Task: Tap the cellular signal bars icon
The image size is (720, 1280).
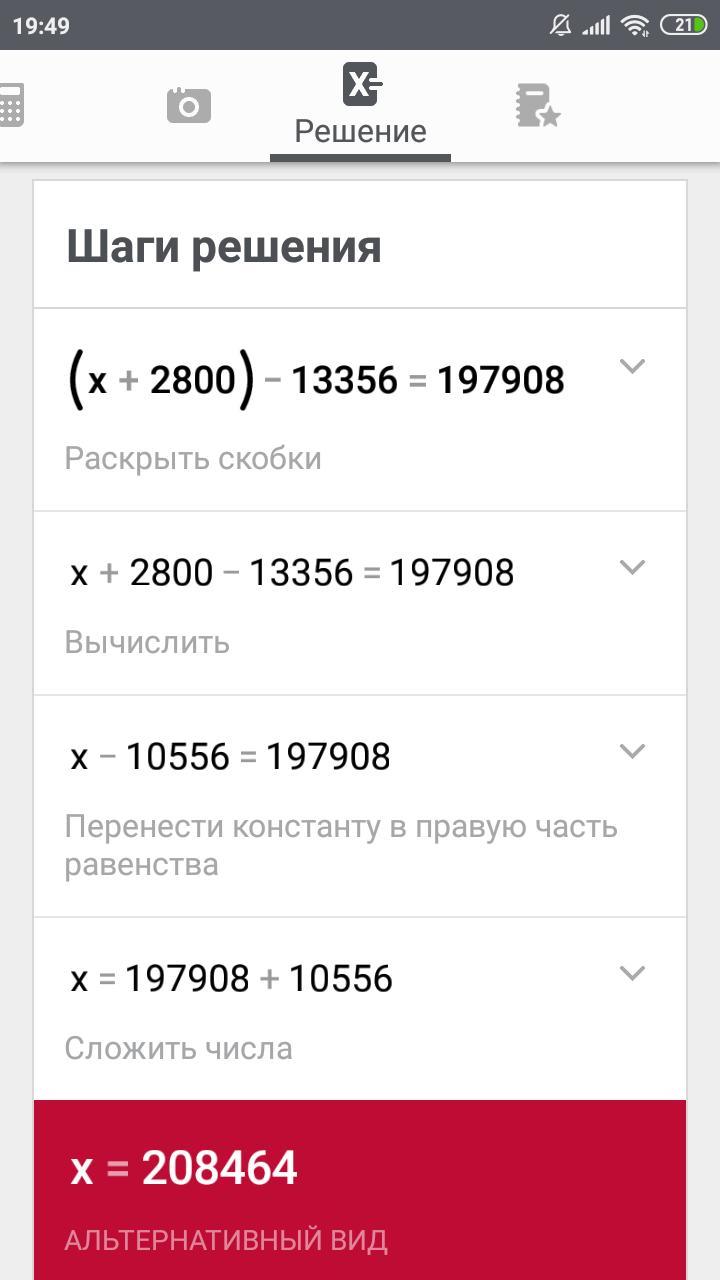Action: (597, 25)
